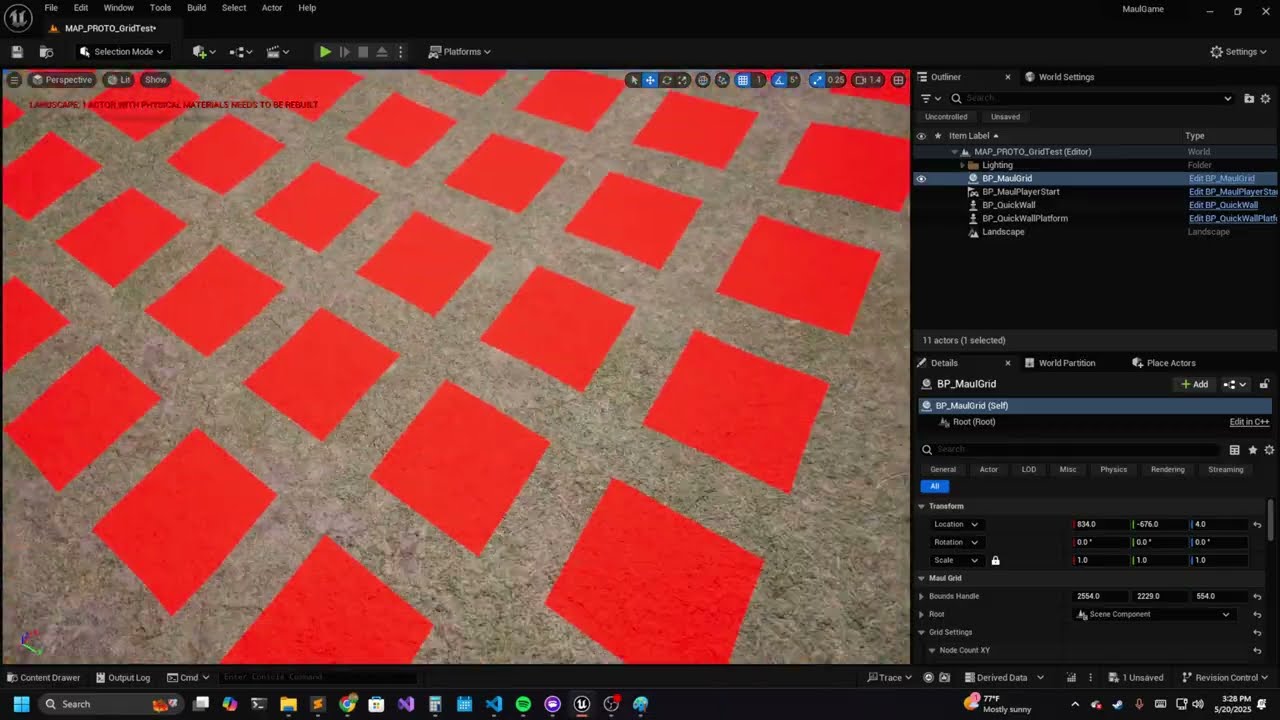
Task: Choose the Select objects arrow tool
Action: tap(633, 80)
